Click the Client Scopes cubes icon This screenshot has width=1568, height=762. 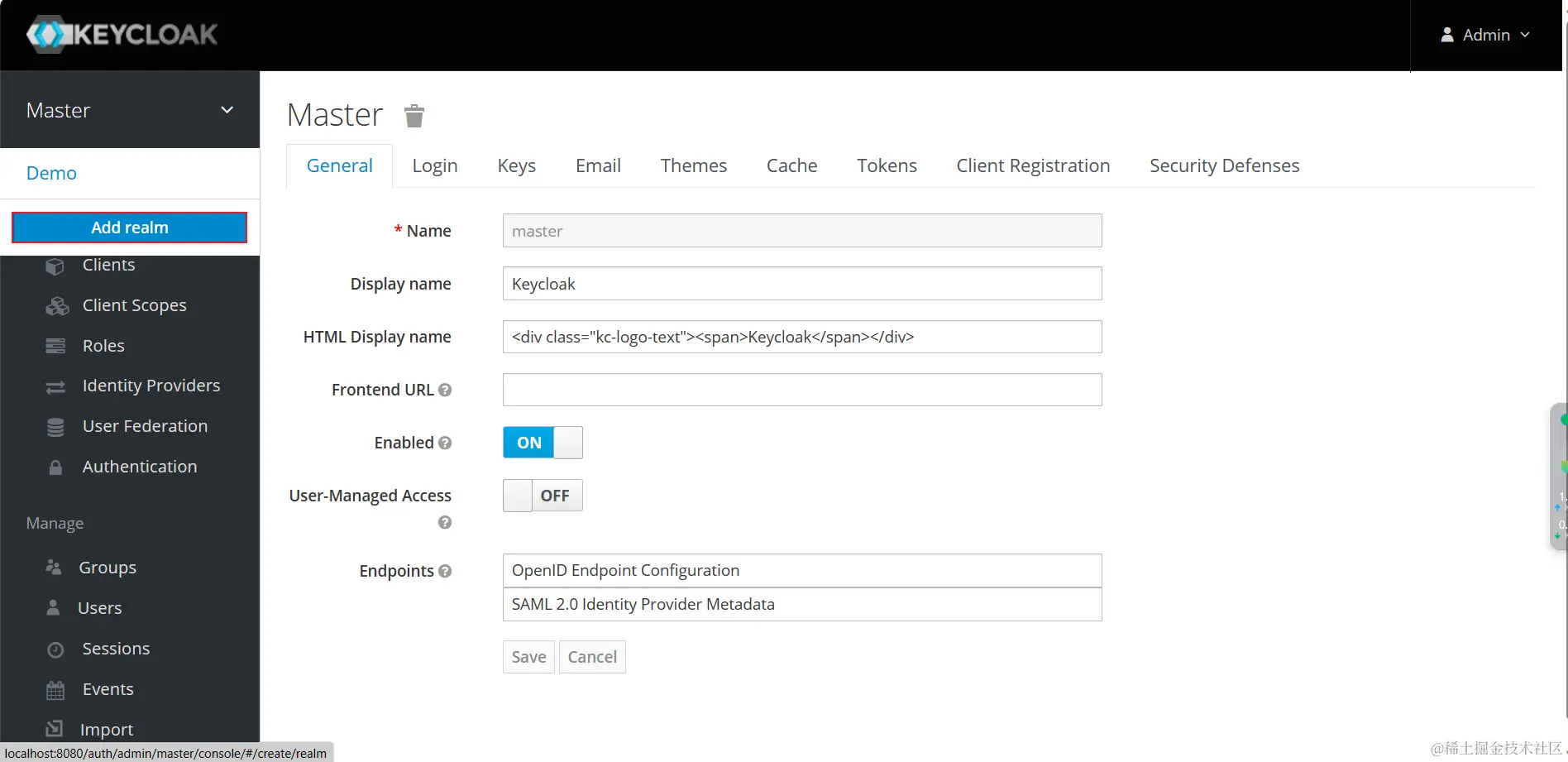pyautogui.click(x=57, y=306)
